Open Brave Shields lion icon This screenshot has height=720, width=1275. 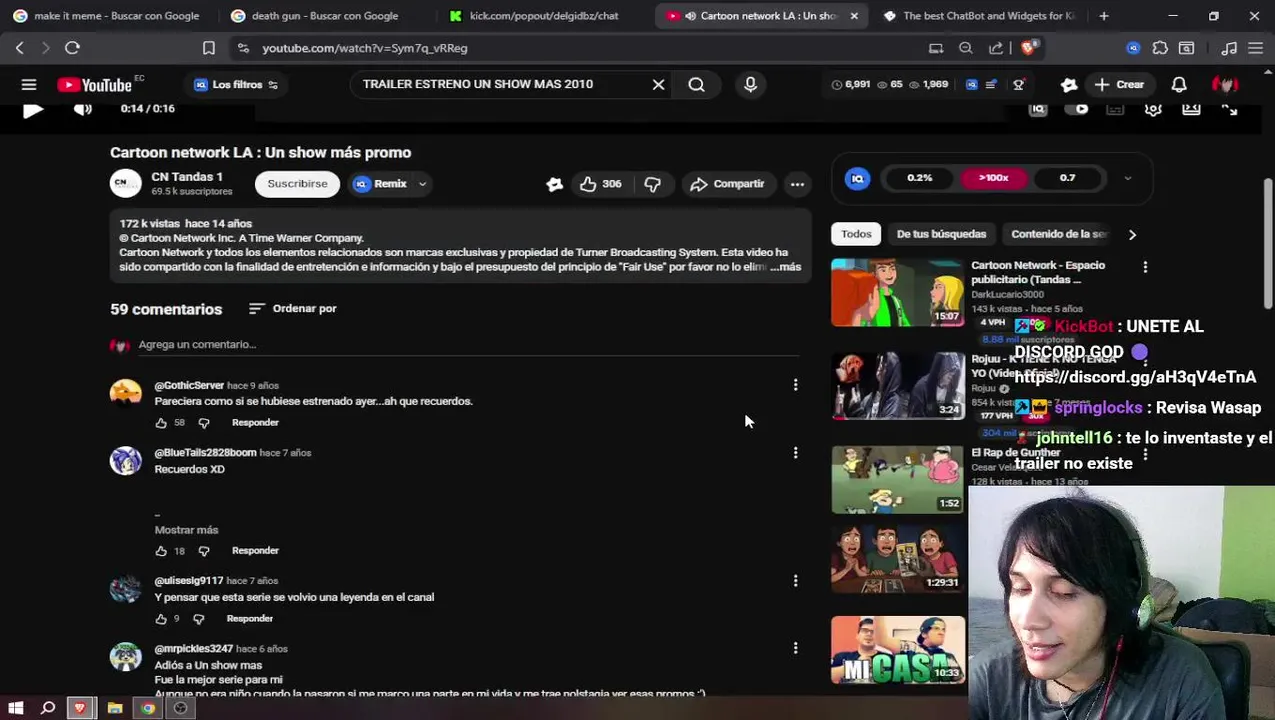coord(1030,48)
